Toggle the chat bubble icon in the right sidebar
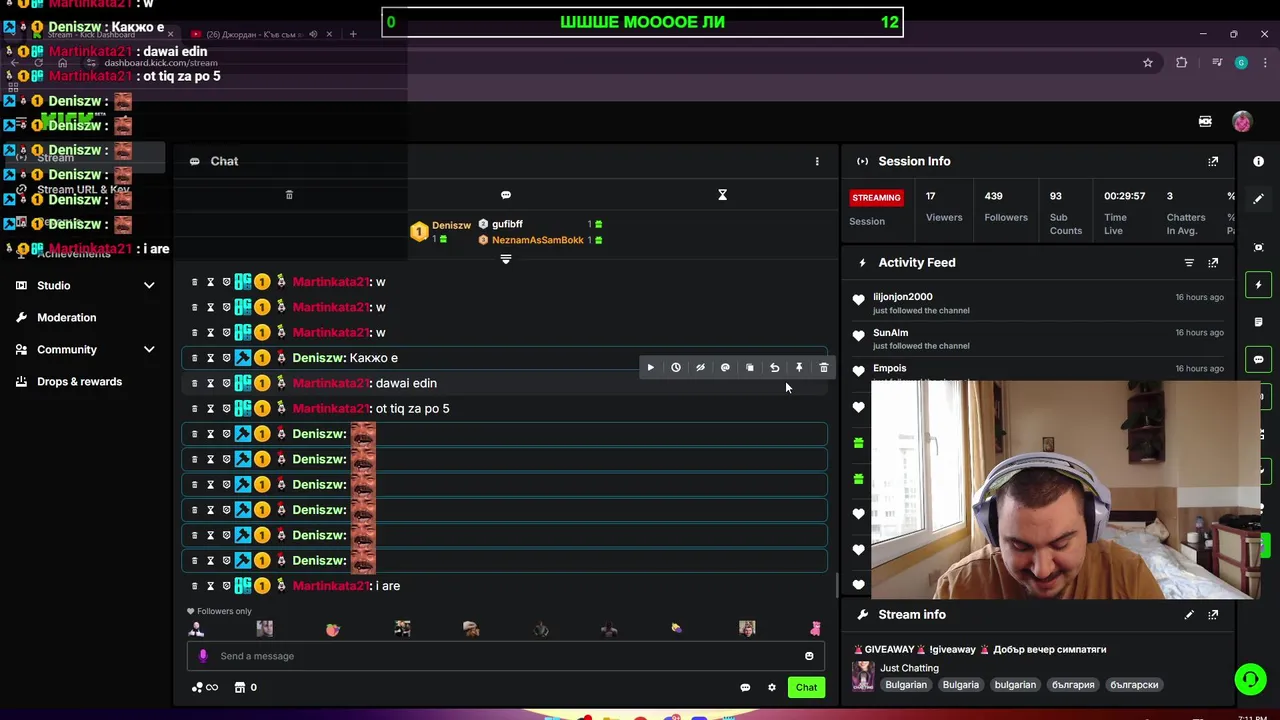This screenshot has height=720, width=1280. pos(1259,359)
